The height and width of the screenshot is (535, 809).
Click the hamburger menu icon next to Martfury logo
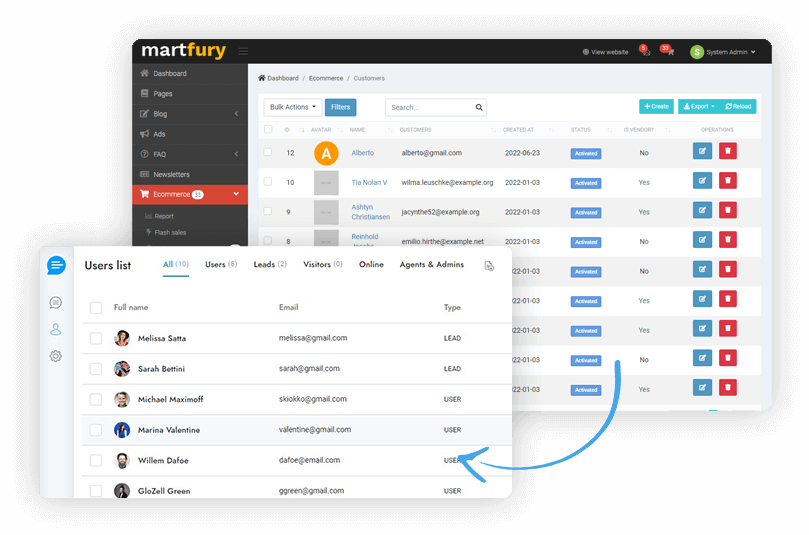click(243, 51)
